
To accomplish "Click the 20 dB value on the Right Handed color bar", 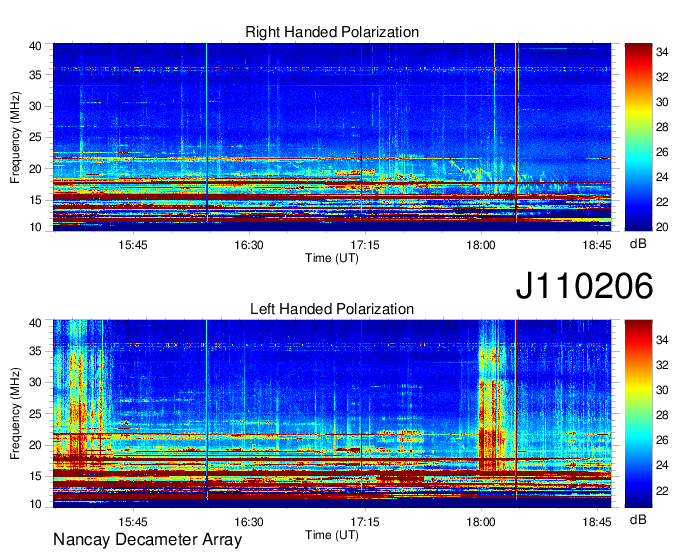I will click(662, 227).
